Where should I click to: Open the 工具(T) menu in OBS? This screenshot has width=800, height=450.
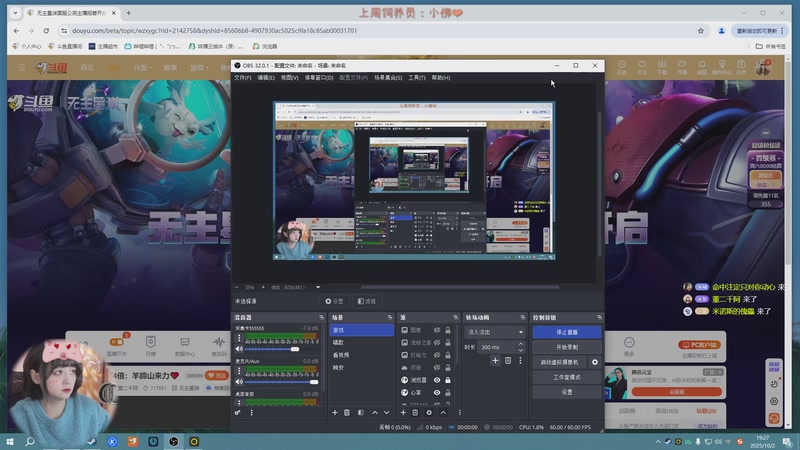pyautogui.click(x=417, y=78)
